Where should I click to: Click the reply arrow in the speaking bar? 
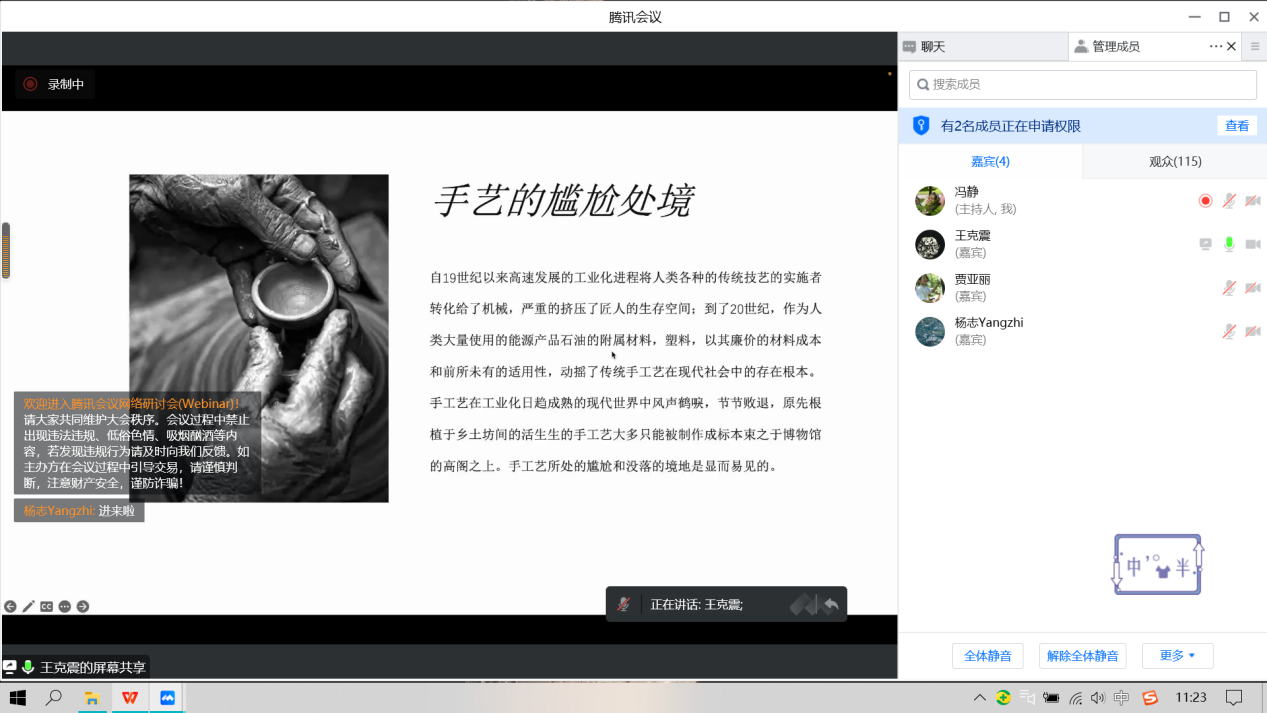tap(830, 605)
